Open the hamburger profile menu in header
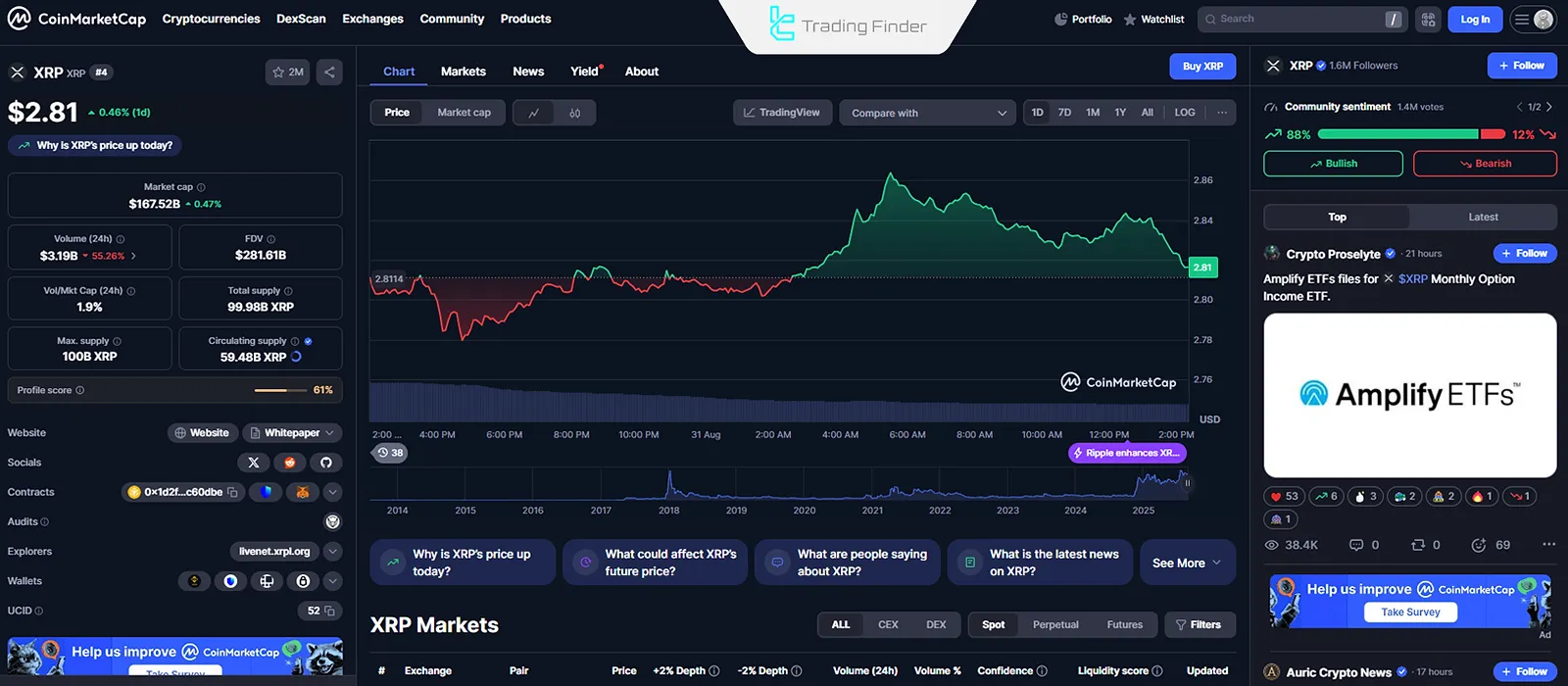Image resolution: width=1568 pixels, height=686 pixels. (1533, 19)
